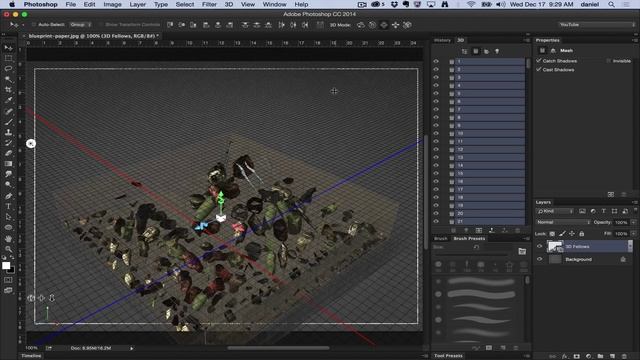Click the 3D Fellows layer thumbnail
This screenshot has width=640, height=360.
554,246
